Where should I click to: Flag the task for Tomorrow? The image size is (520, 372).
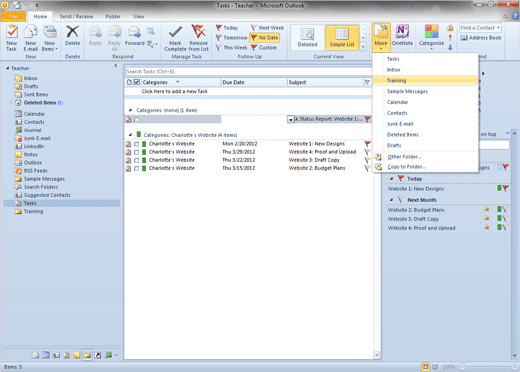coord(232,38)
